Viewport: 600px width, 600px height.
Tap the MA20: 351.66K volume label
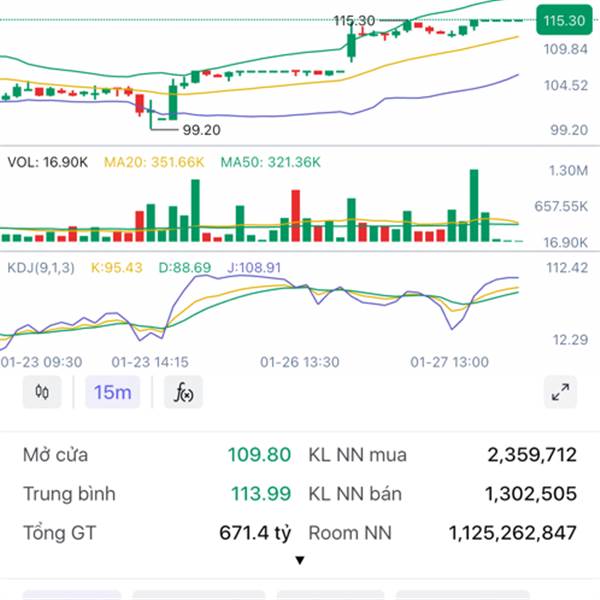pos(154,162)
